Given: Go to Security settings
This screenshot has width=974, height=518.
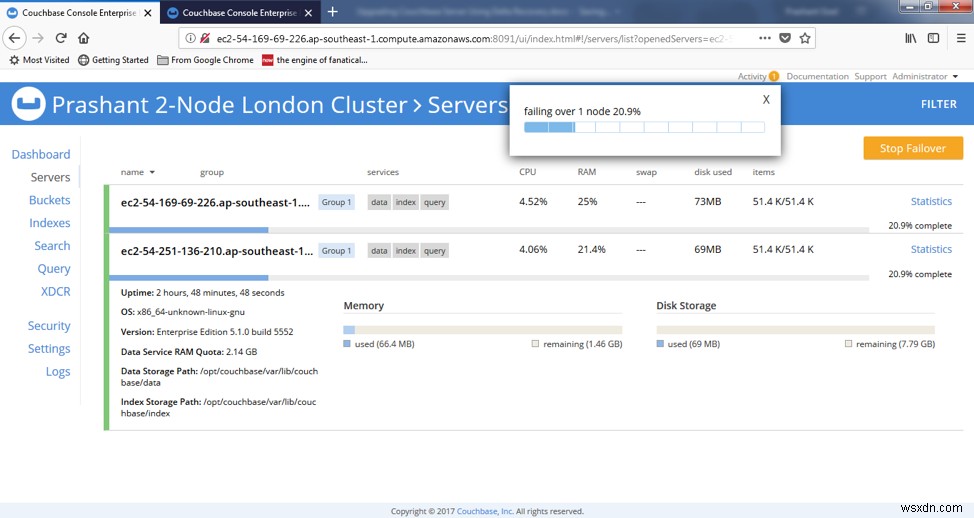Looking at the screenshot, I should pos(49,325).
